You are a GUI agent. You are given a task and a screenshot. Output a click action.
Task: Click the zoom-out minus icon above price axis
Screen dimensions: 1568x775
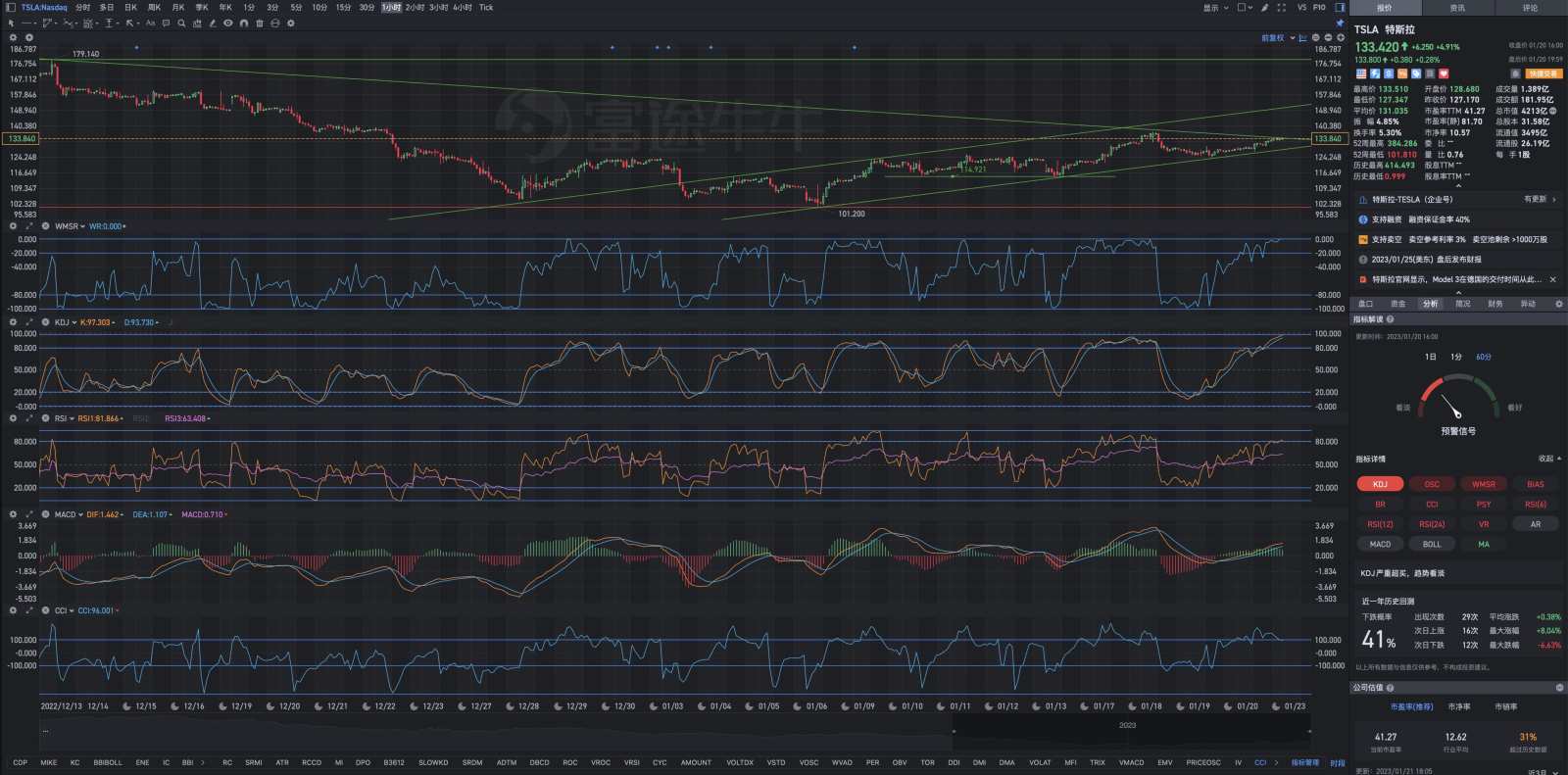(x=1328, y=37)
